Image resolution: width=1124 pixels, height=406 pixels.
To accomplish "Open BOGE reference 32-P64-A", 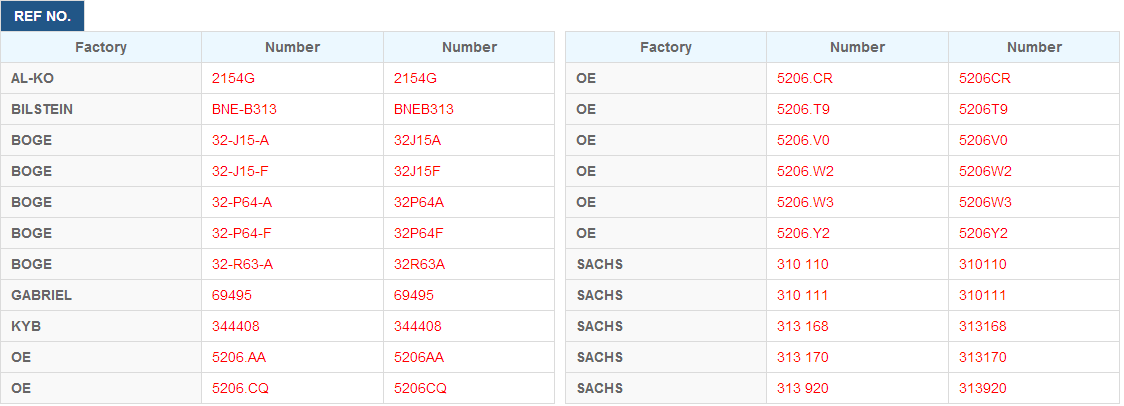I will [x=242, y=202].
